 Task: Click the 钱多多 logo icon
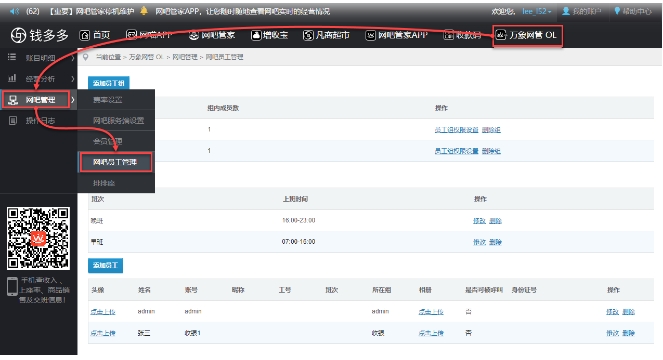tap(18, 35)
